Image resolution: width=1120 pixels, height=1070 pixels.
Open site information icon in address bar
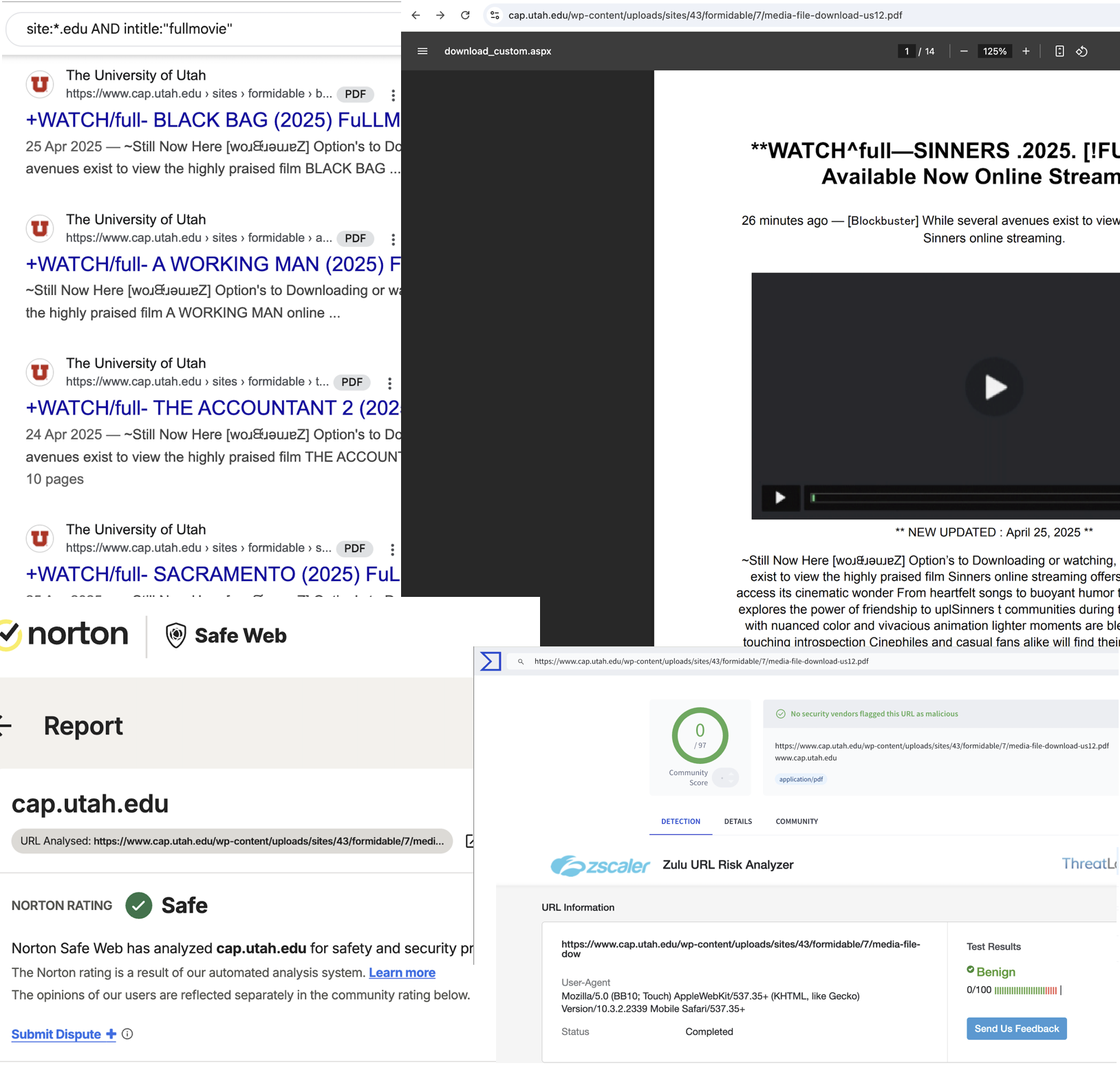click(495, 15)
